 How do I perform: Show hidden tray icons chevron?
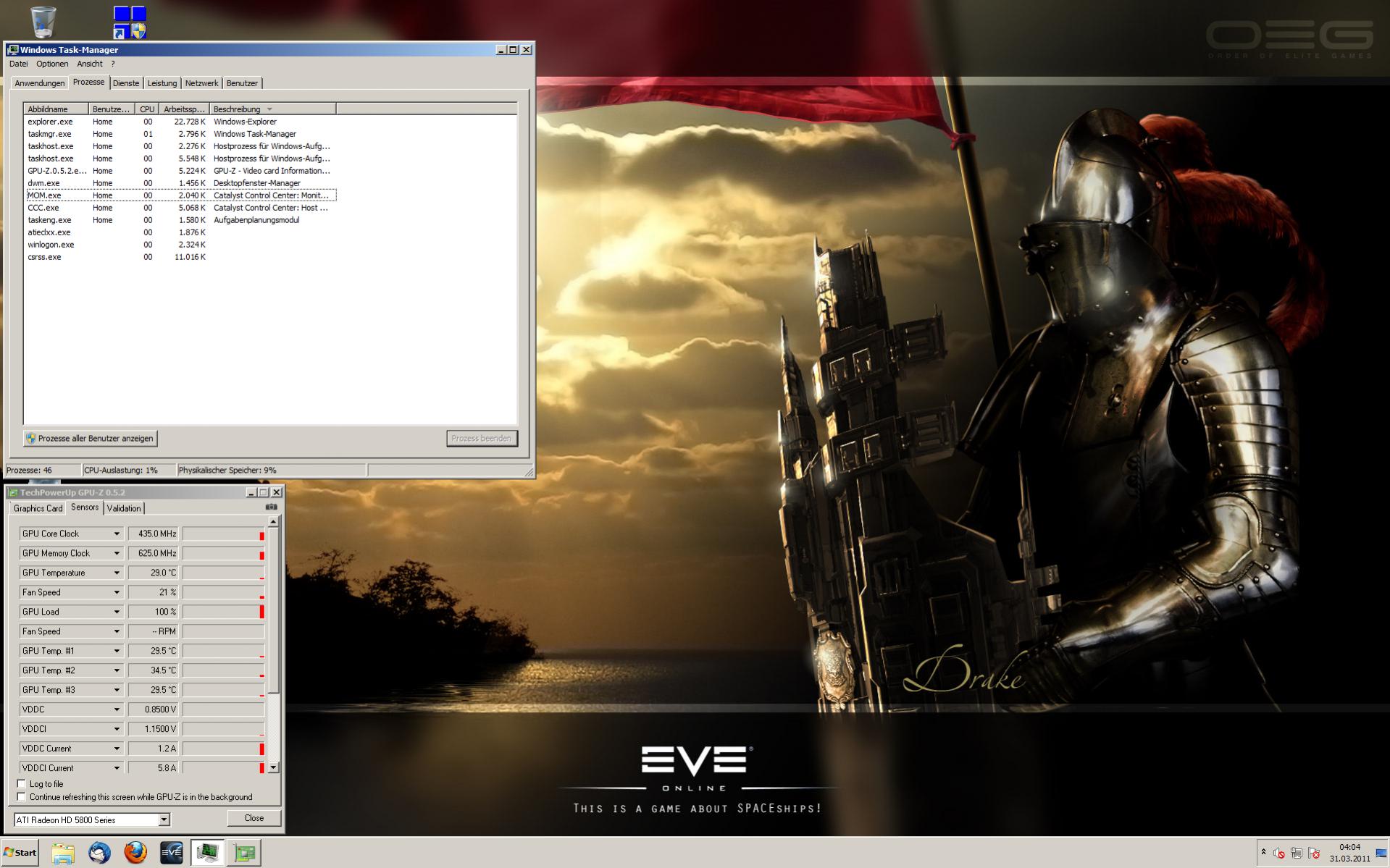point(1263,853)
